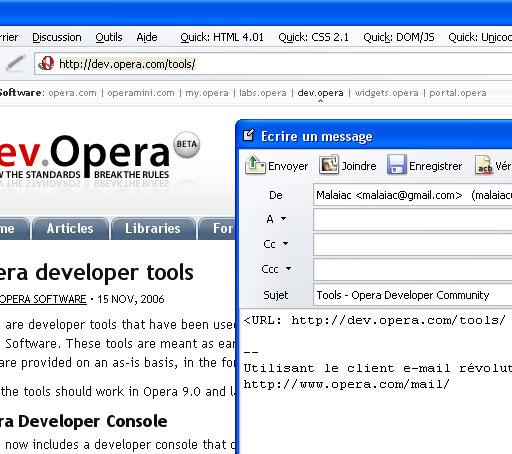Open the De sender account combo box
This screenshot has height=454, width=512.
pos(413,195)
